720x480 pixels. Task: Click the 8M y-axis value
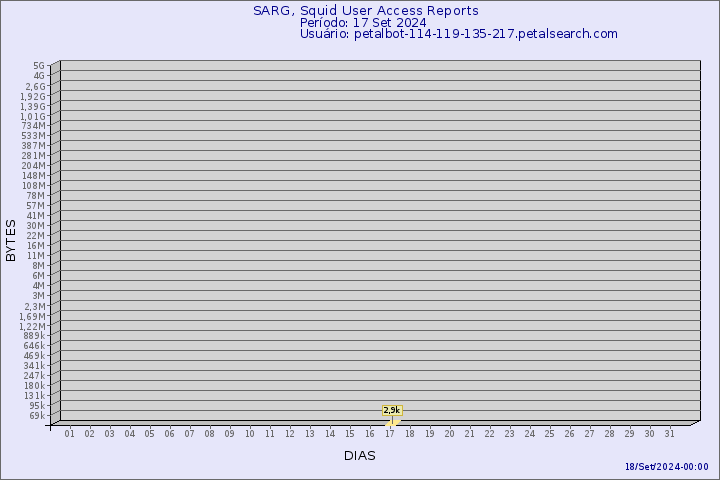click(39, 265)
